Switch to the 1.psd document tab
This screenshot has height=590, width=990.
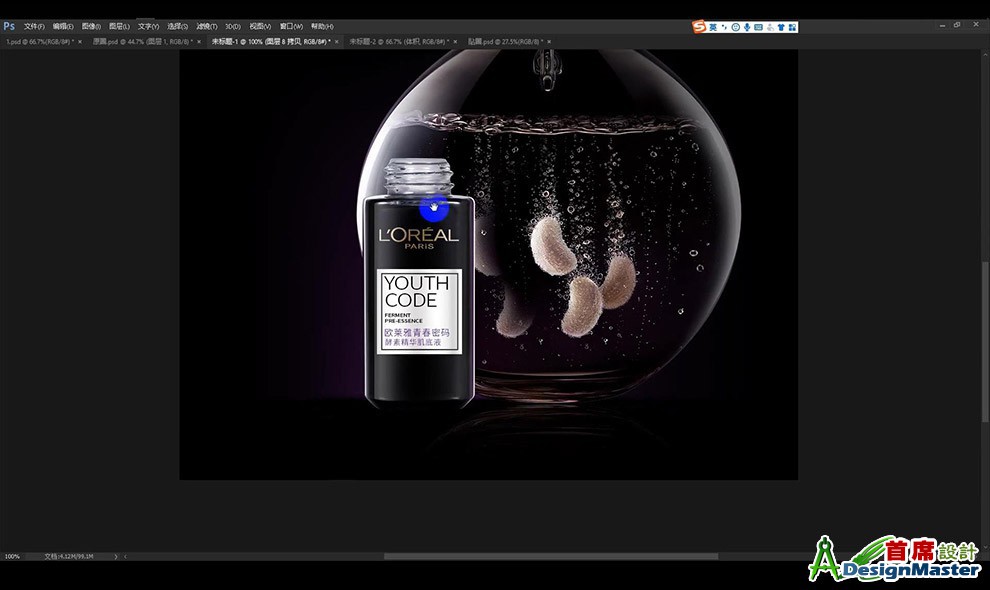(x=40, y=42)
